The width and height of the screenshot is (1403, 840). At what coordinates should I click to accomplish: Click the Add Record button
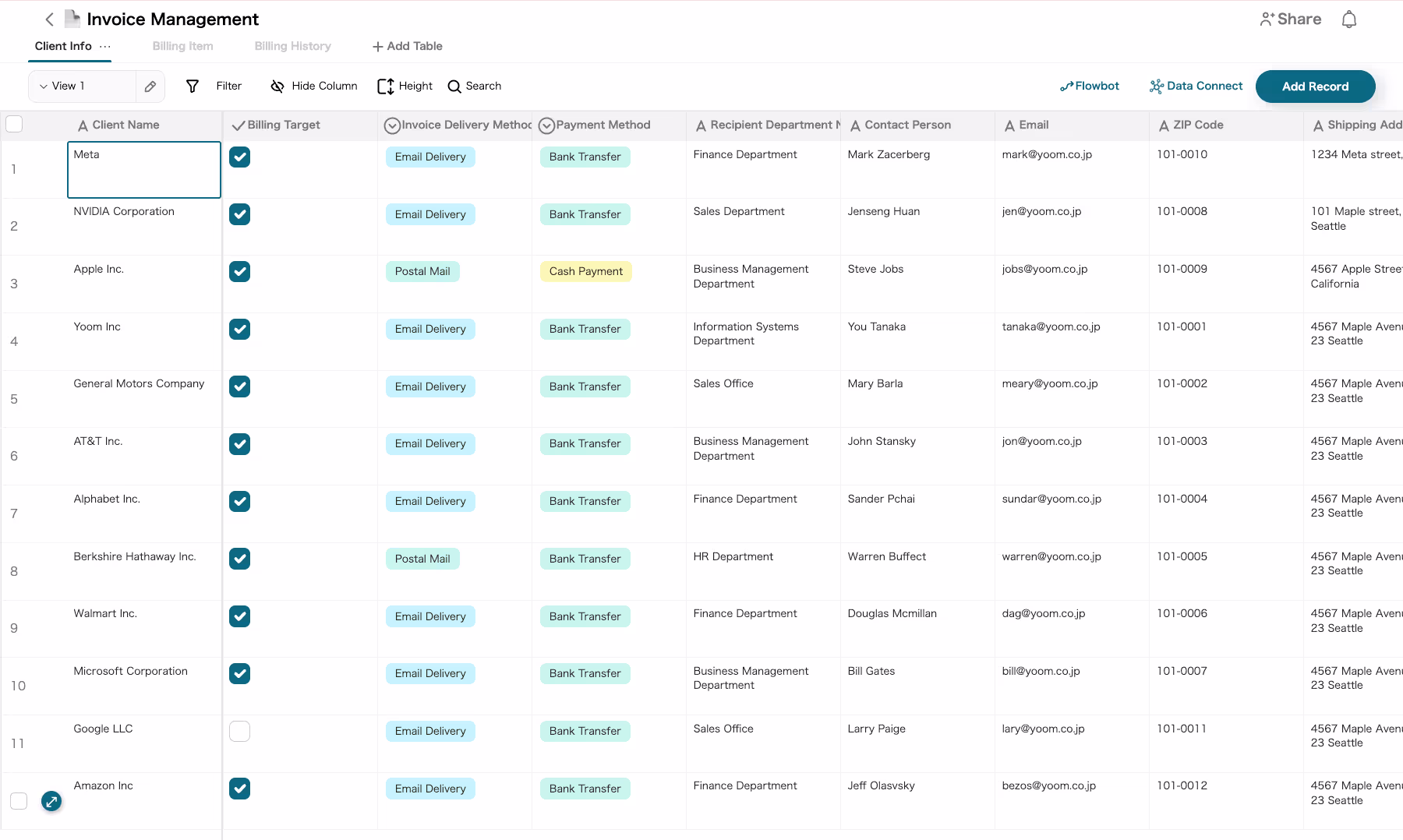pyautogui.click(x=1315, y=86)
